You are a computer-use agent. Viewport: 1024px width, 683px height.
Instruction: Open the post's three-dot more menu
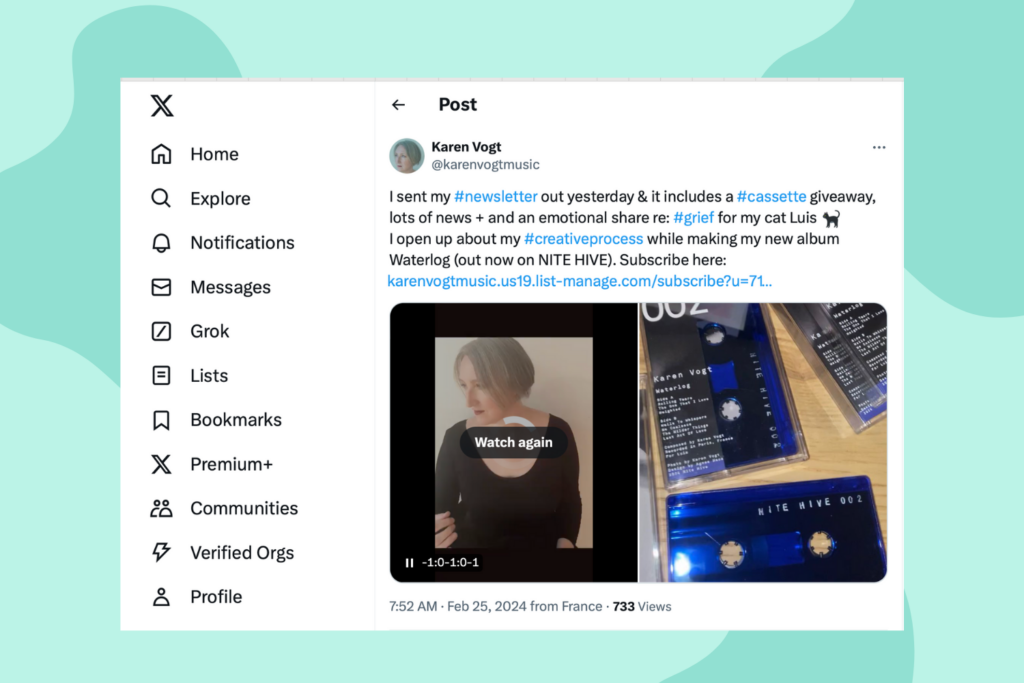(x=879, y=148)
